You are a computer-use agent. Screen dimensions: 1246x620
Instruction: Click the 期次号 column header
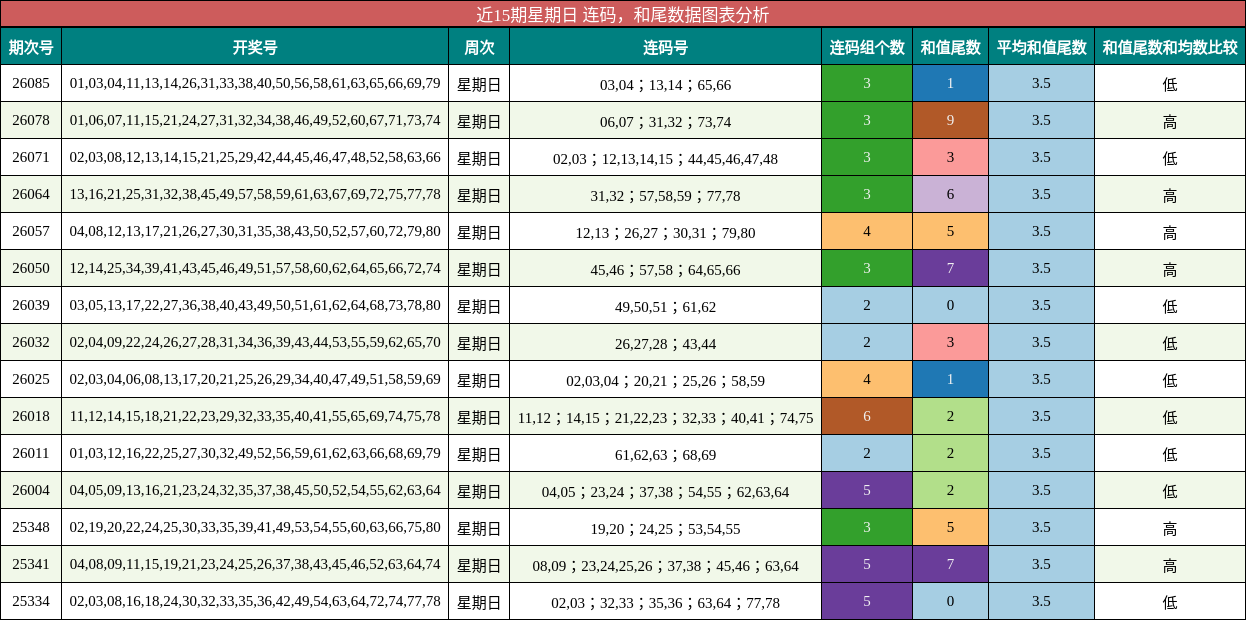click(31, 47)
